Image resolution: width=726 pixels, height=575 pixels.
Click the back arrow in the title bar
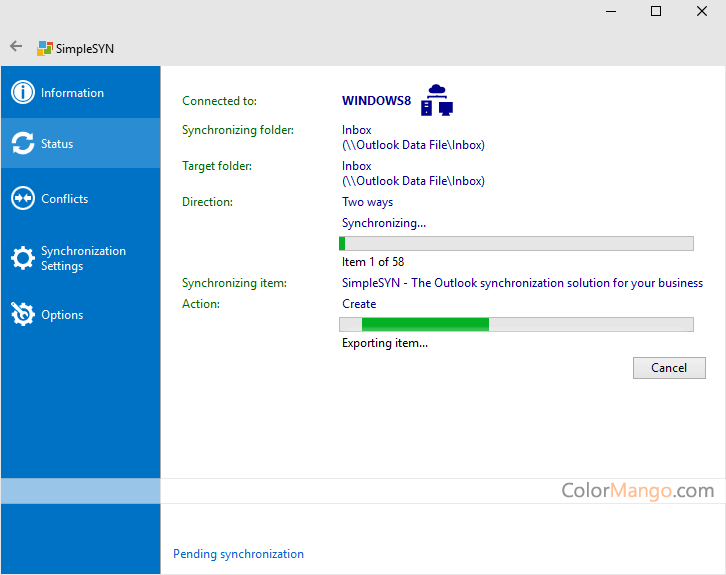coord(16,47)
